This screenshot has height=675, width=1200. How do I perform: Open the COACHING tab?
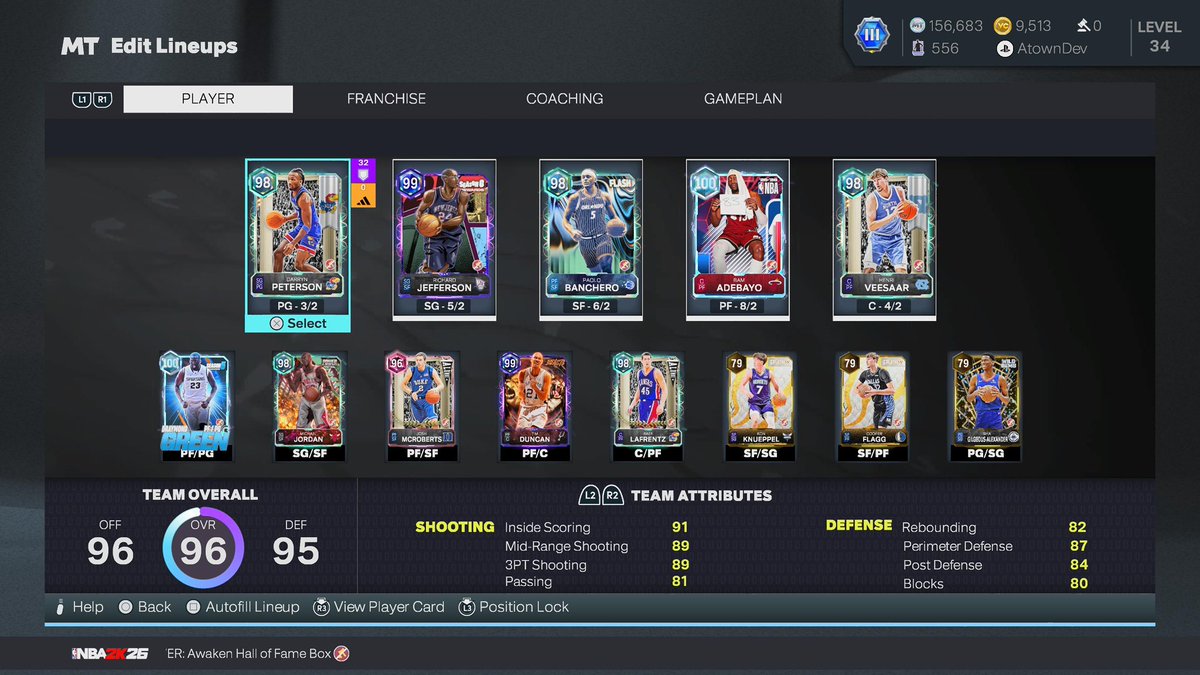click(x=565, y=99)
